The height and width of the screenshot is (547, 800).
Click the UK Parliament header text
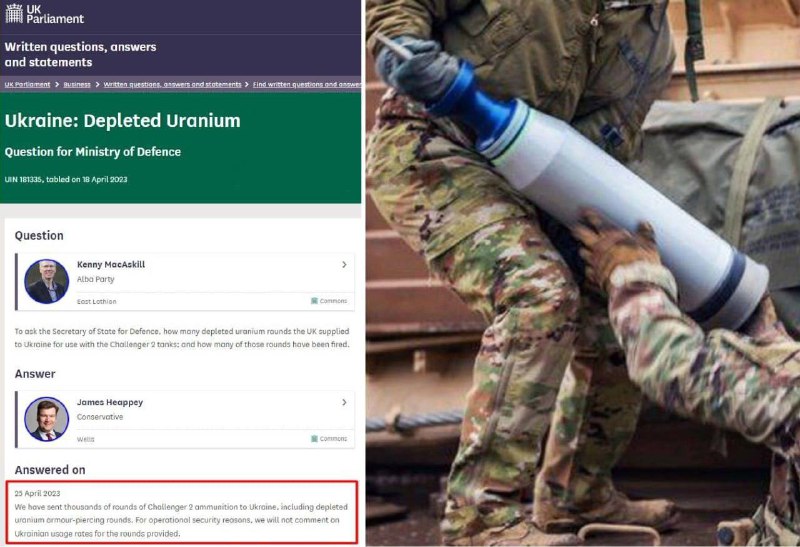[55, 14]
